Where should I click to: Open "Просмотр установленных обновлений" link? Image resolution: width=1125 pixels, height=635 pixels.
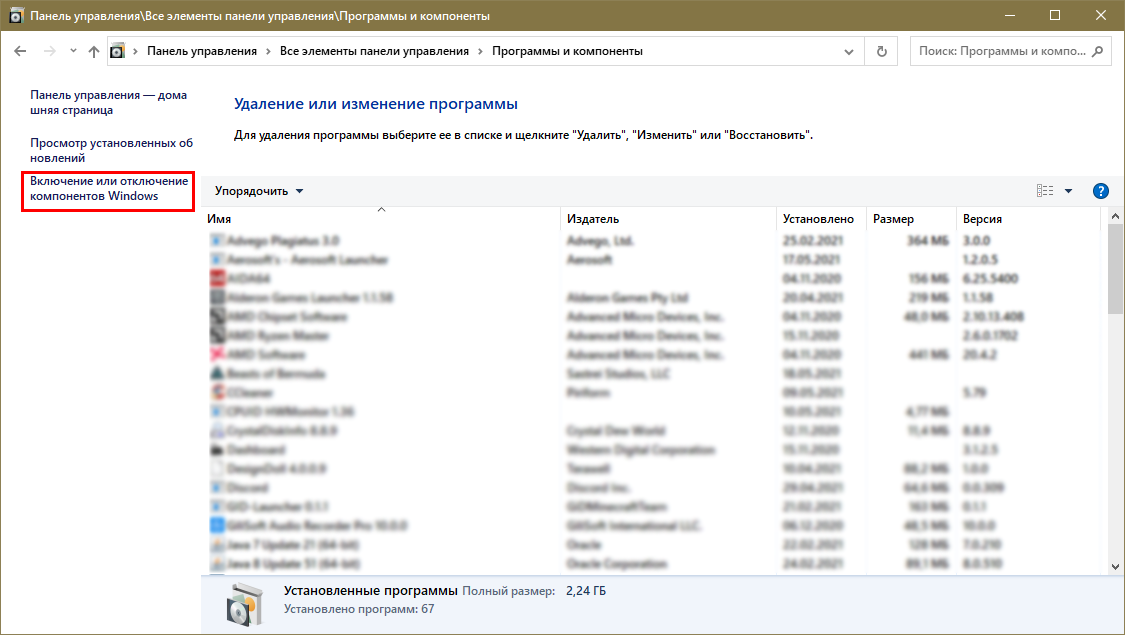[x=111, y=150]
